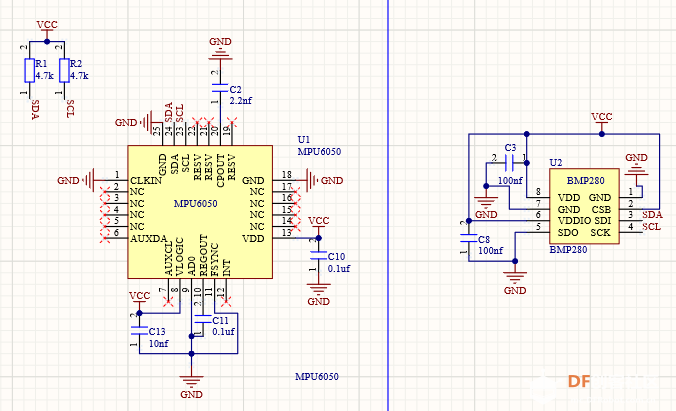Click the 0.1uf value of C11
The image size is (676, 411).
[223, 332]
